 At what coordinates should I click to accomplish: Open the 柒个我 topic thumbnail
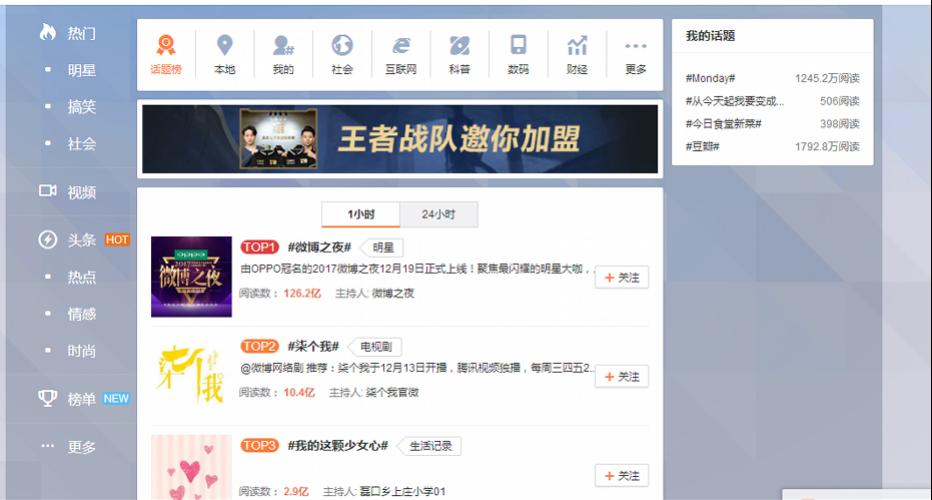coord(191,376)
